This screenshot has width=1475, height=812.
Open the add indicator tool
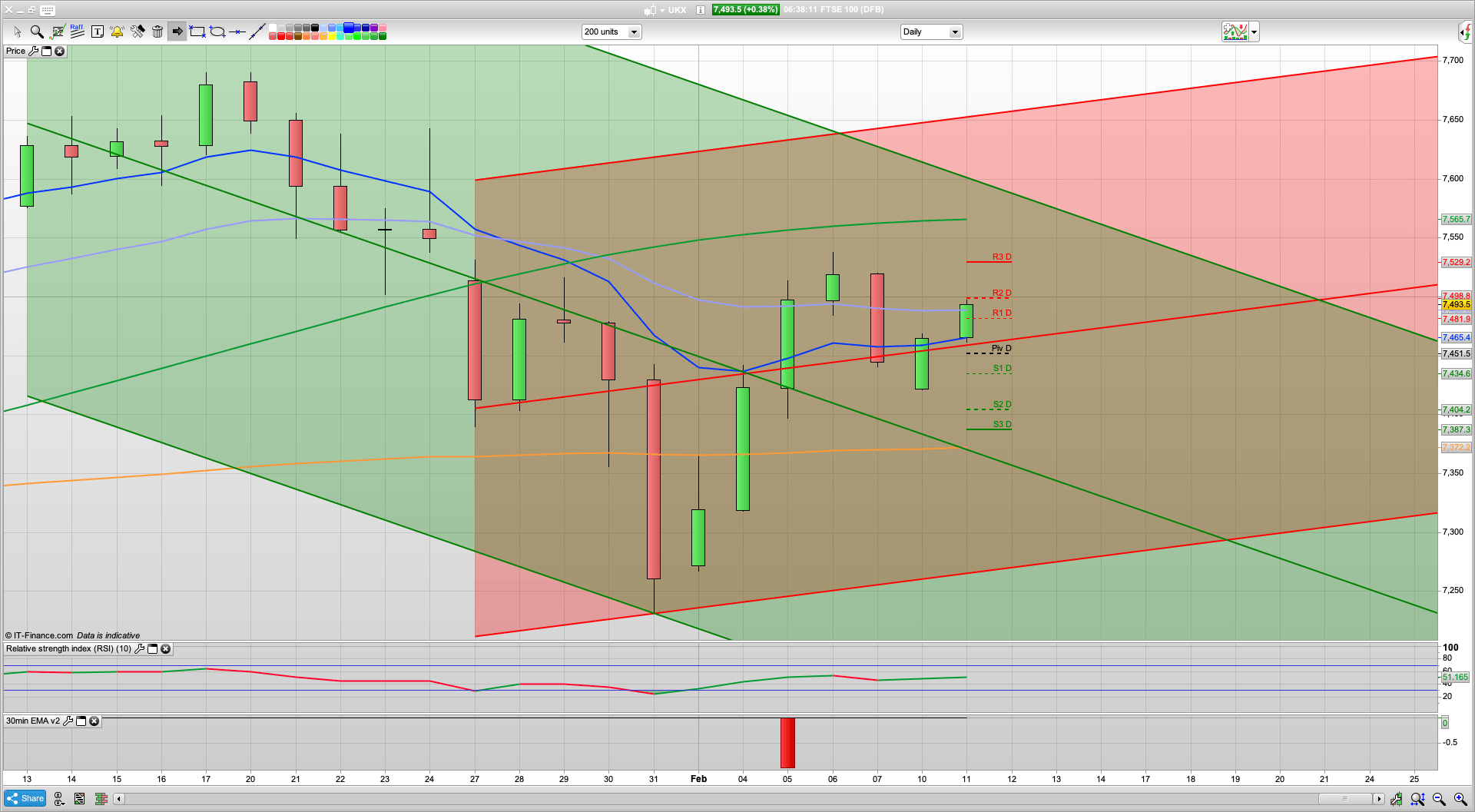[57, 31]
